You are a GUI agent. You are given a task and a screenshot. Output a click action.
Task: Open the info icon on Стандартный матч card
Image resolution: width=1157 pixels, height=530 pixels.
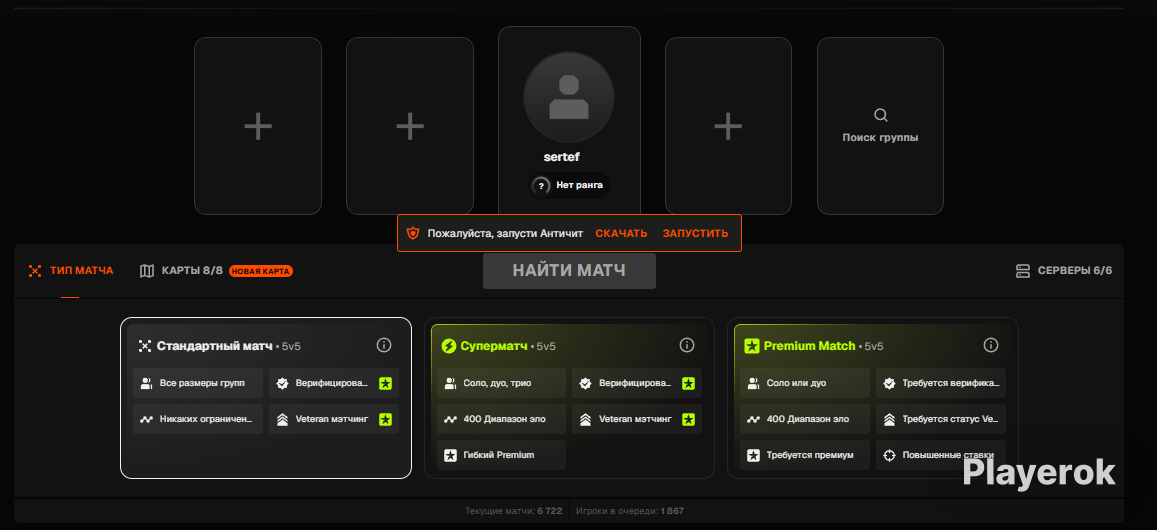coord(384,345)
